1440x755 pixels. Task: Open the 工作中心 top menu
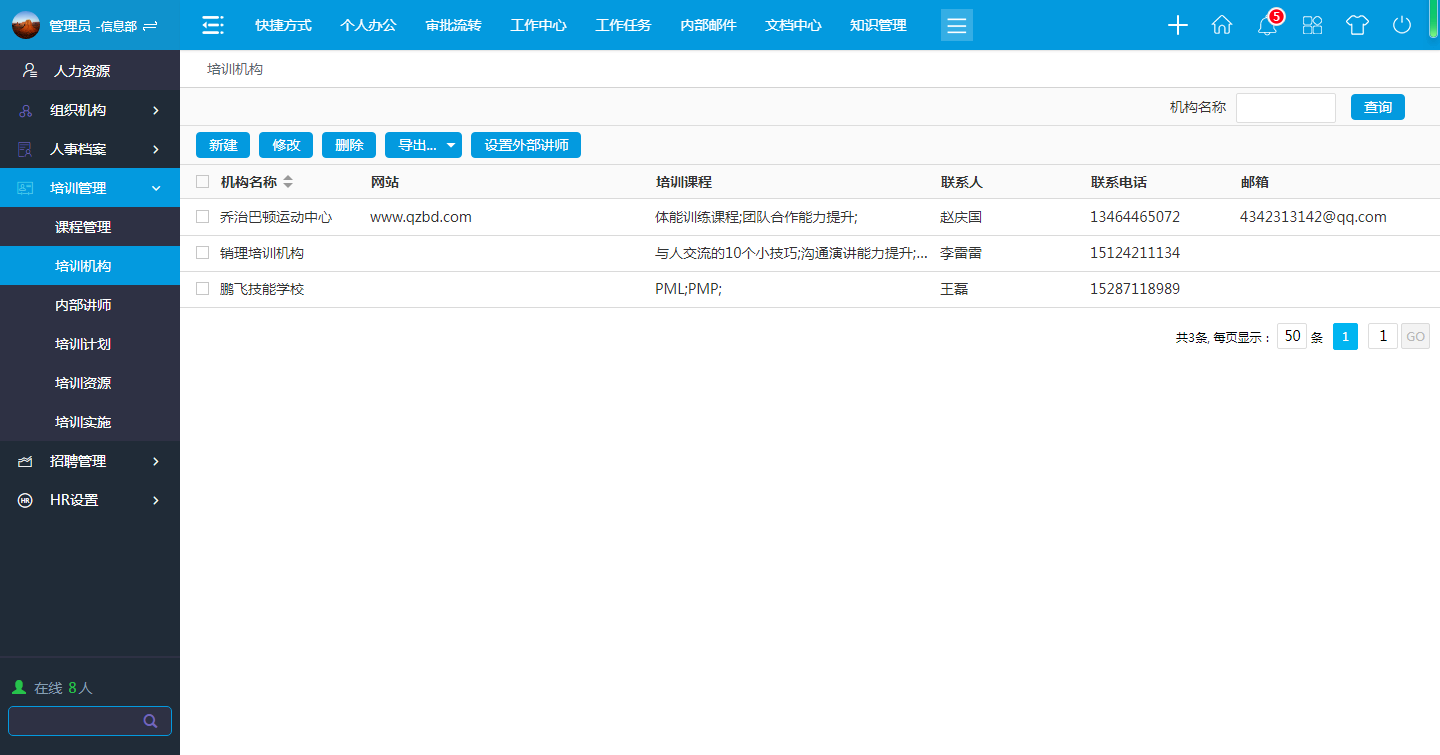click(x=538, y=25)
